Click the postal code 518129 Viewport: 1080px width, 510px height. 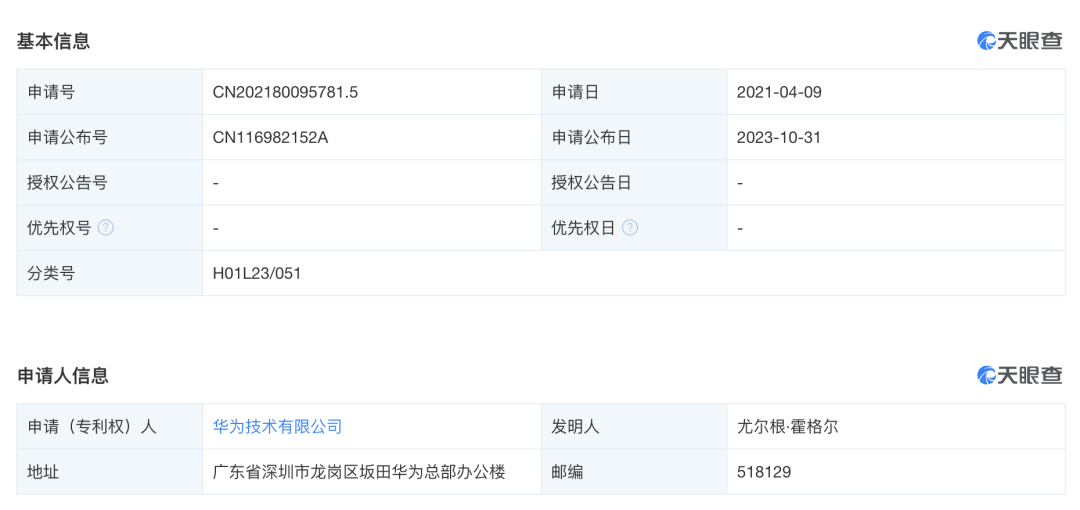pyautogui.click(x=764, y=472)
